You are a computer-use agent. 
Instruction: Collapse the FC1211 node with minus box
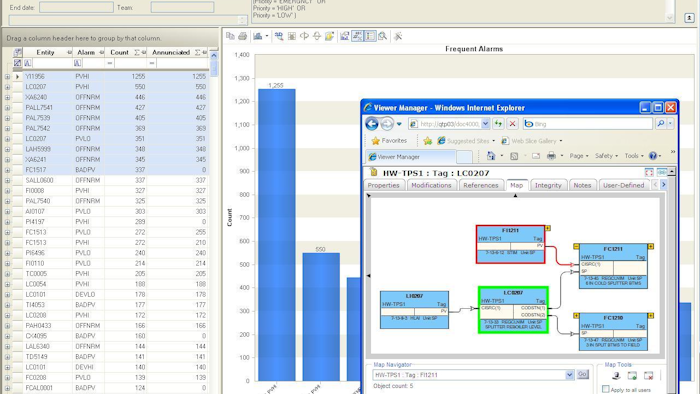click(x=576, y=246)
